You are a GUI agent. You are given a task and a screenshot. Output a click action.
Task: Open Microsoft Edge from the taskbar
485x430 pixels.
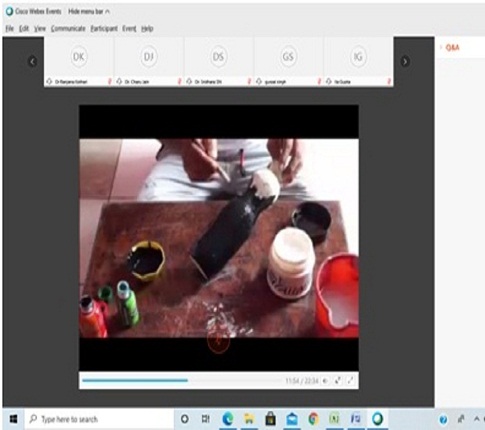click(228, 419)
